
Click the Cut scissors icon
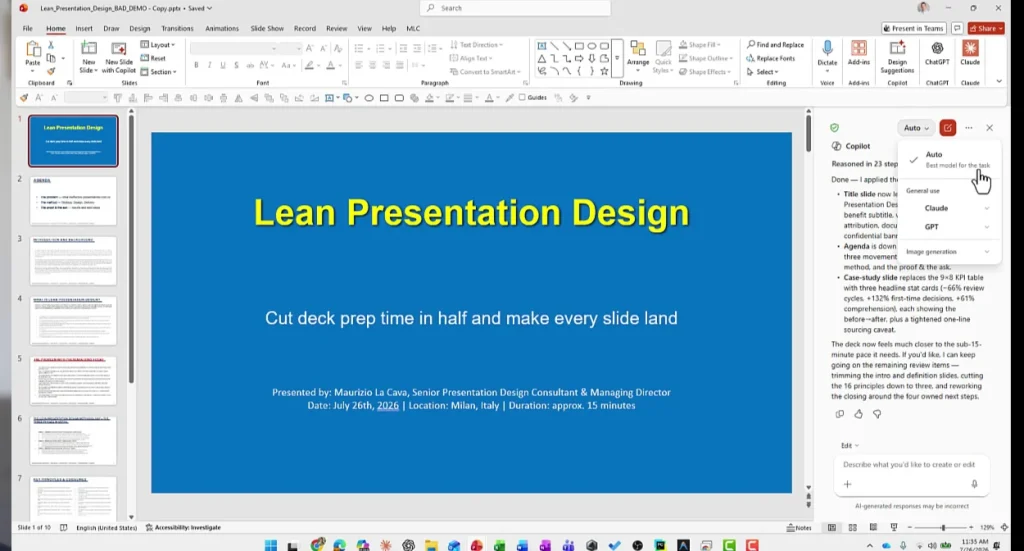(51, 45)
